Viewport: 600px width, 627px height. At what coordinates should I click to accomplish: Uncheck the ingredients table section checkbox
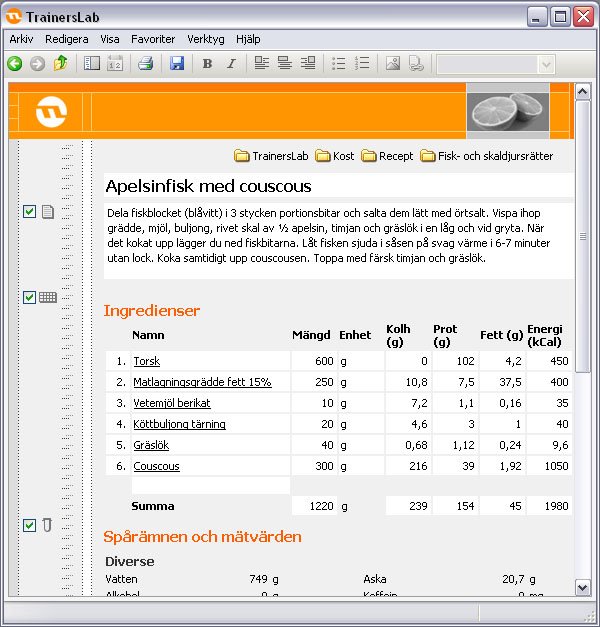(29, 297)
